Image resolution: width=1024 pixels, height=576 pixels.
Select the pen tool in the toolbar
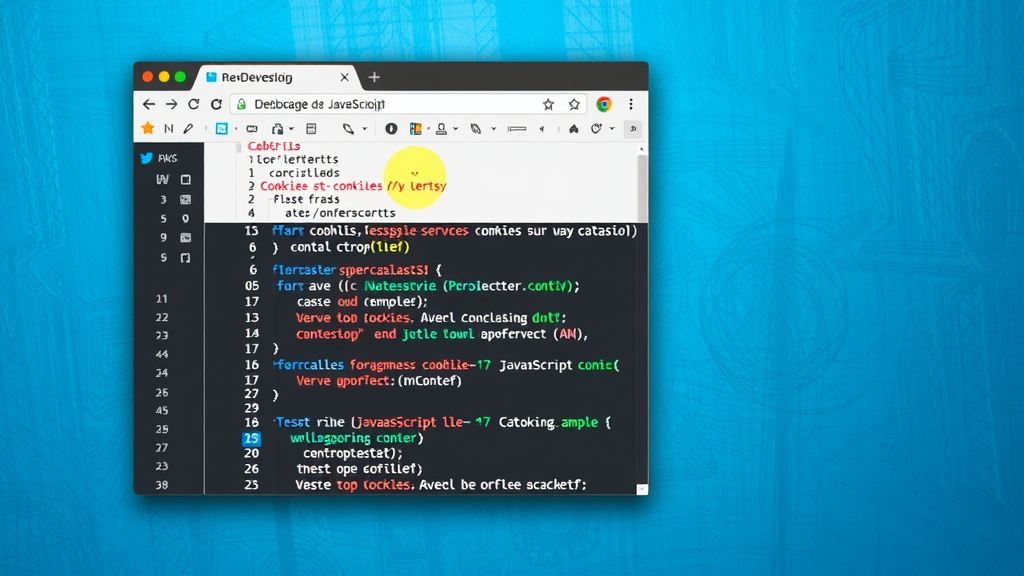pyautogui.click(x=188, y=128)
